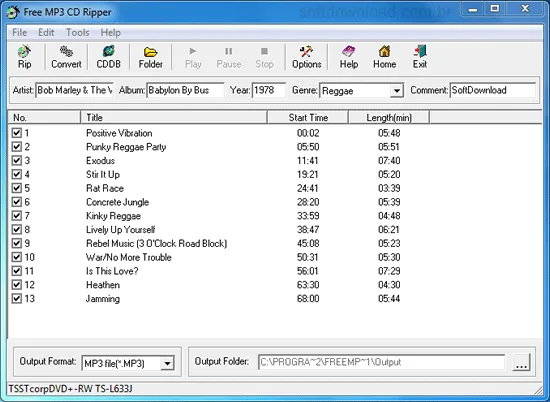Viewport: 550px width, 402px height.
Task: Select the Jamming track title
Action: coord(103,299)
